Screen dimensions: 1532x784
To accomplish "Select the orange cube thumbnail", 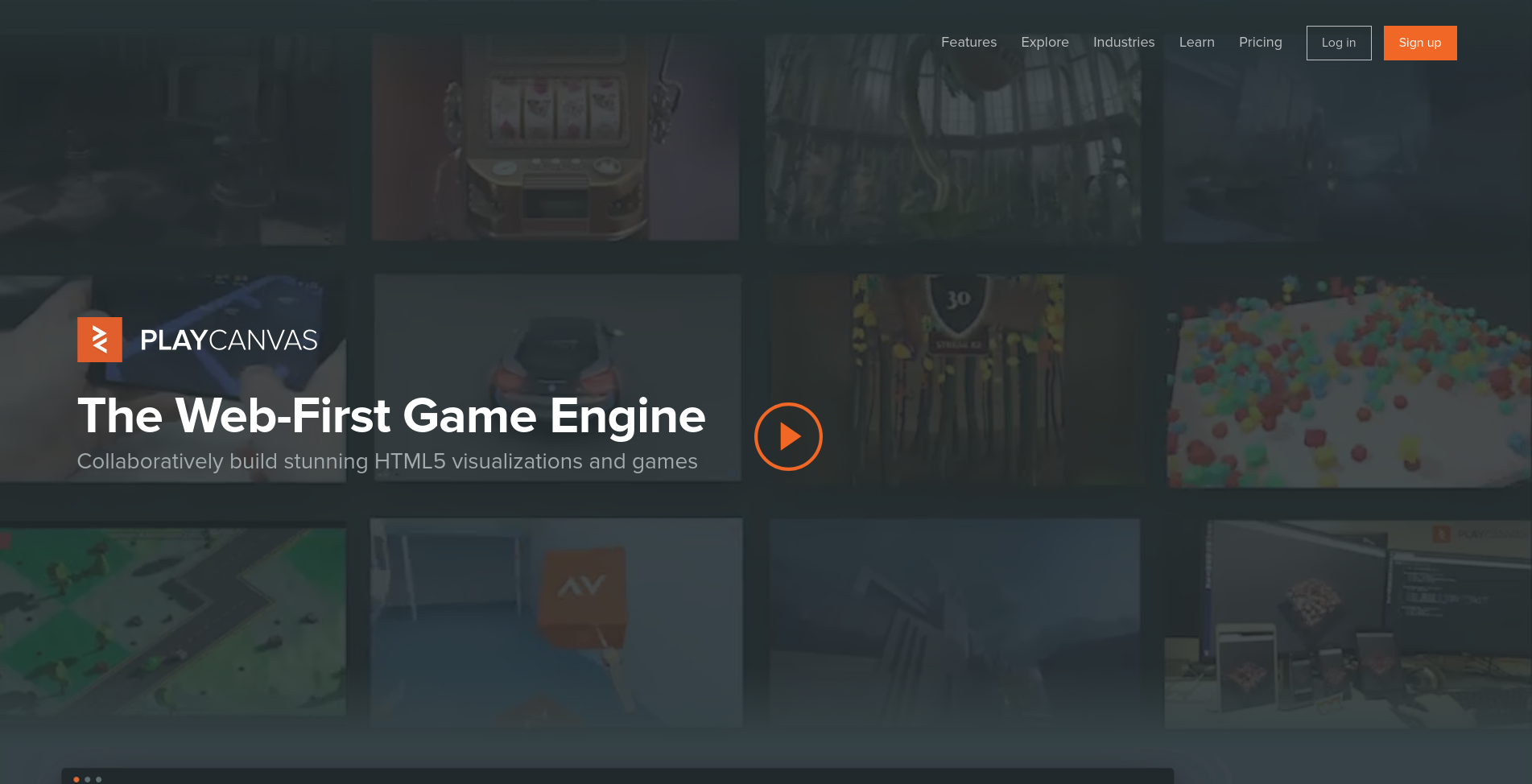I will click(555, 621).
